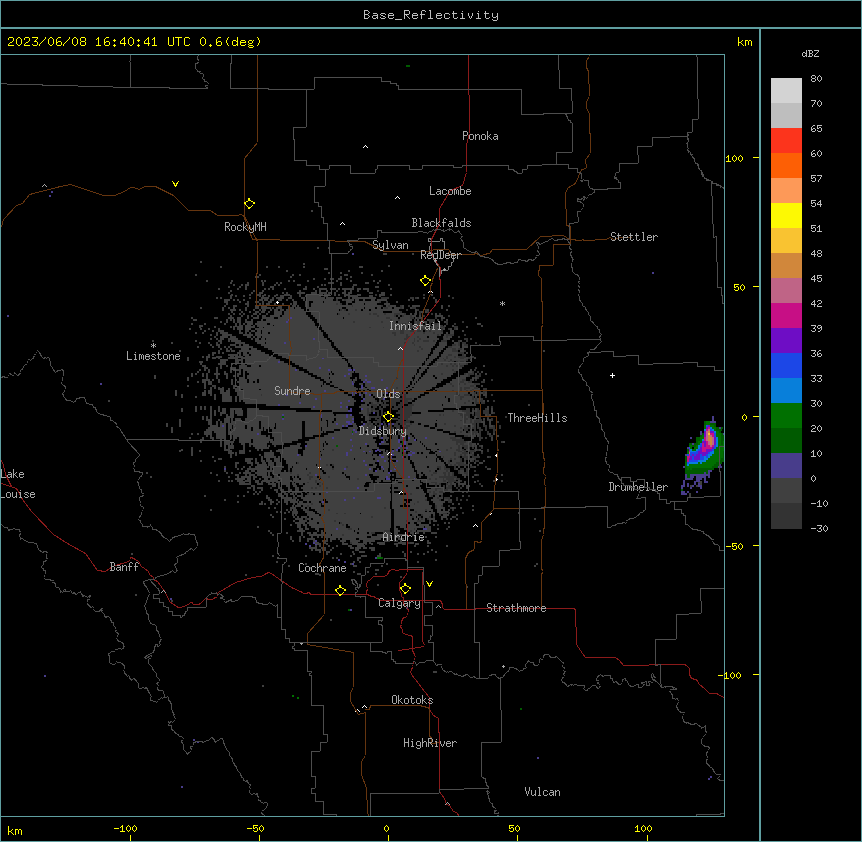Click the Banff label
The image size is (862, 842).
[124, 567]
